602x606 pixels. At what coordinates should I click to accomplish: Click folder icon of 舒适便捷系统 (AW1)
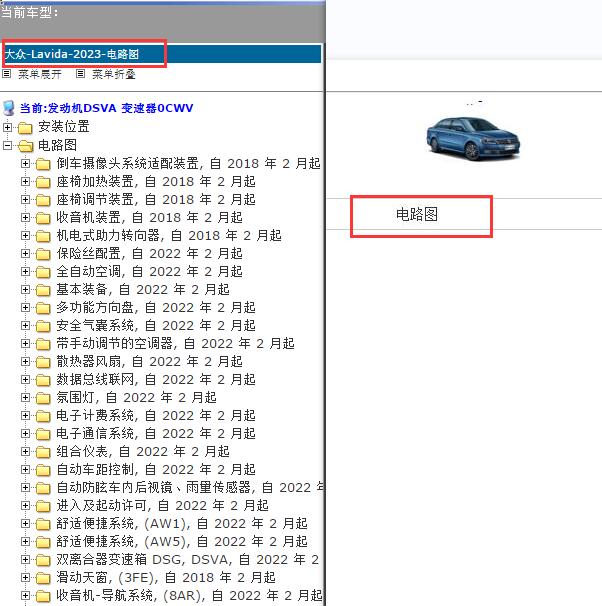[x=43, y=524]
